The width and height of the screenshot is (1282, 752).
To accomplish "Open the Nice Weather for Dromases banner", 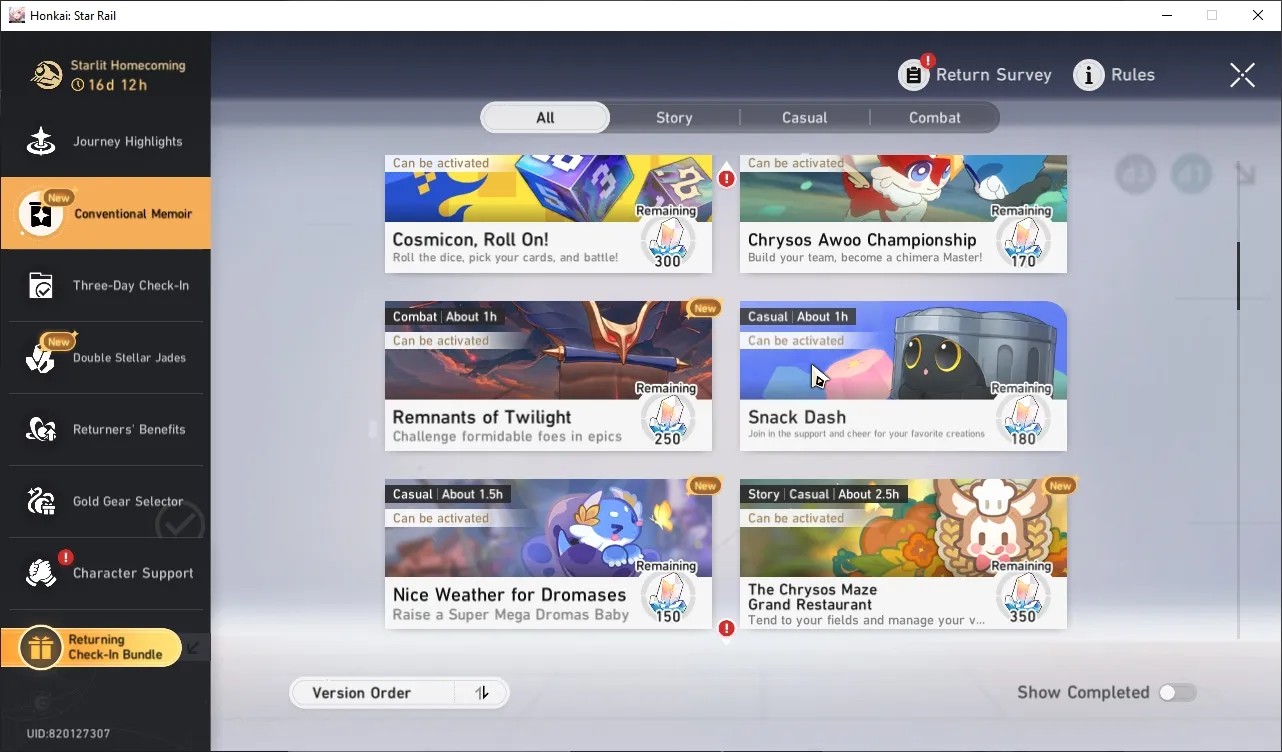I will point(548,528).
